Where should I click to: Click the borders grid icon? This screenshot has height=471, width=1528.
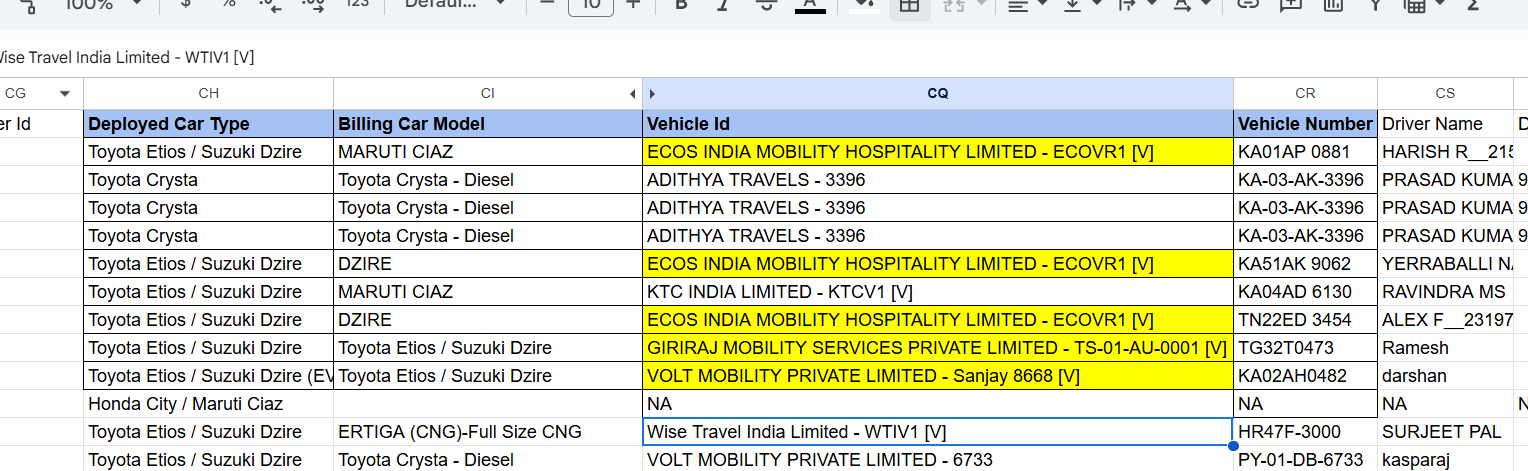(x=909, y=4)
